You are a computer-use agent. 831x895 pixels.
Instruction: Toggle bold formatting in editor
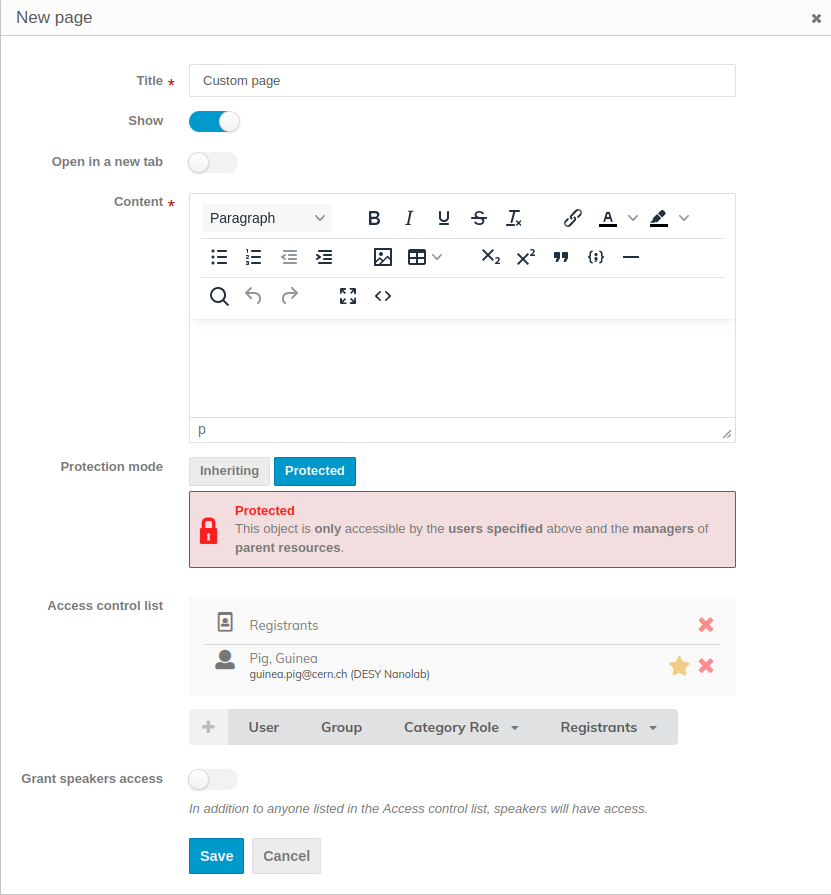(x=374, y=218)
